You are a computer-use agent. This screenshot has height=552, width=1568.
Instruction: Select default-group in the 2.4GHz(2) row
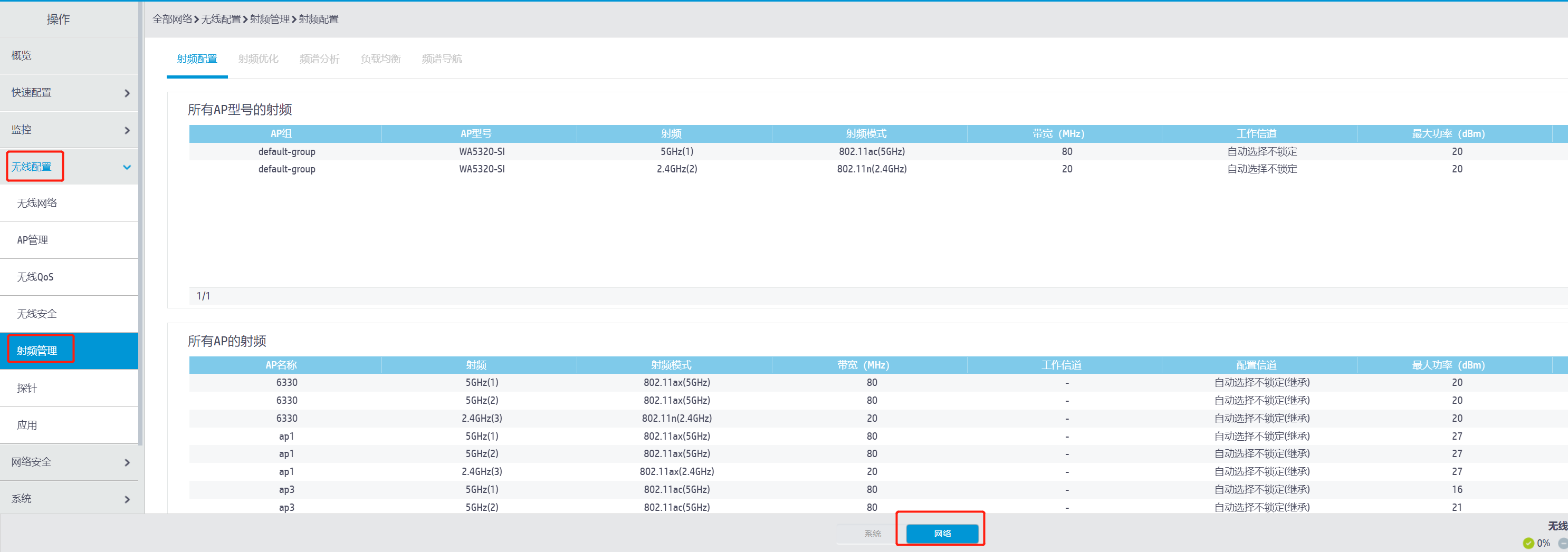[x=286, y=169]
